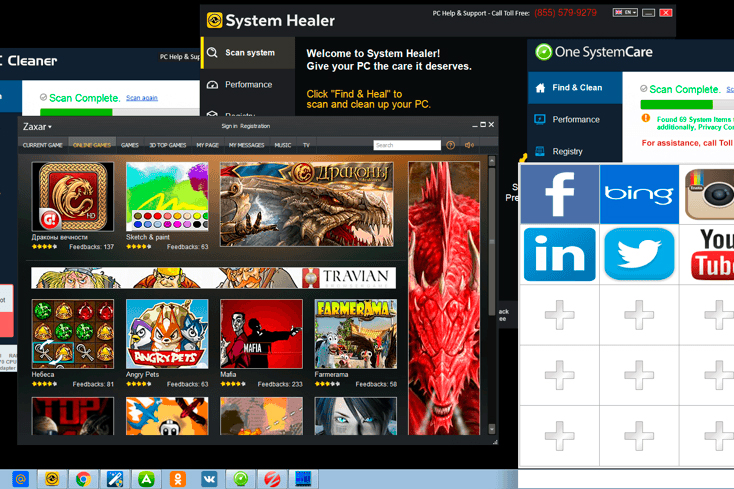The image size is (734, 489).
Task: Click scan progress bar in Cleaner window
Action: point(120,112)
